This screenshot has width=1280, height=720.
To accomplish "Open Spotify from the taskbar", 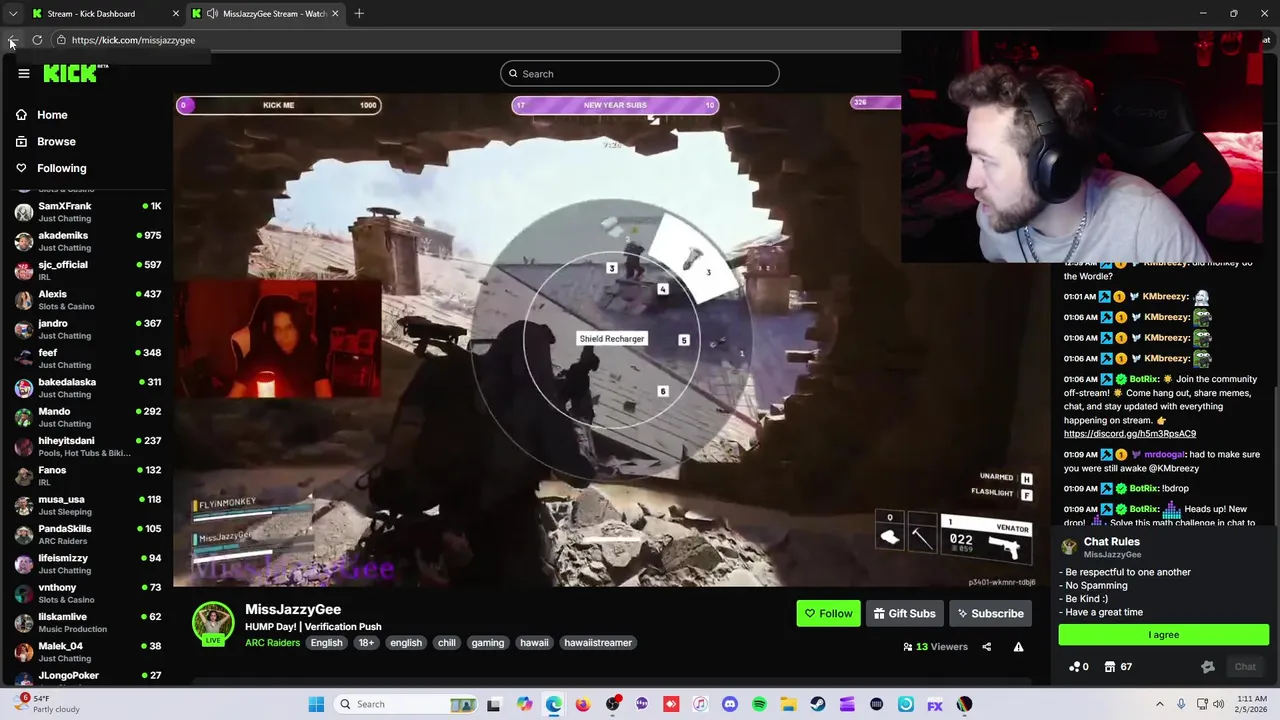I will (759, 704).
